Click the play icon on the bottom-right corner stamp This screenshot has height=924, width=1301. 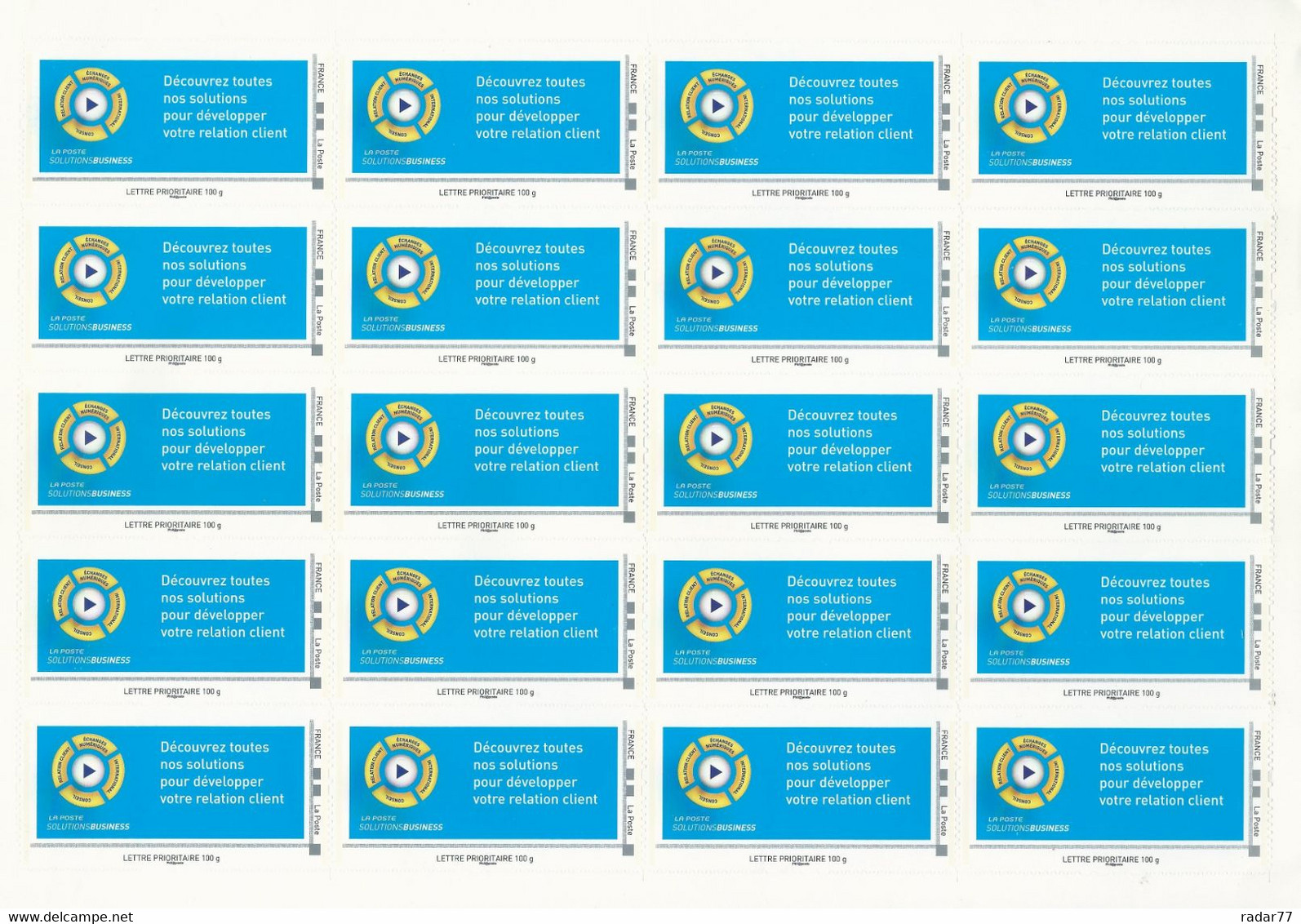pos(1028,772)
